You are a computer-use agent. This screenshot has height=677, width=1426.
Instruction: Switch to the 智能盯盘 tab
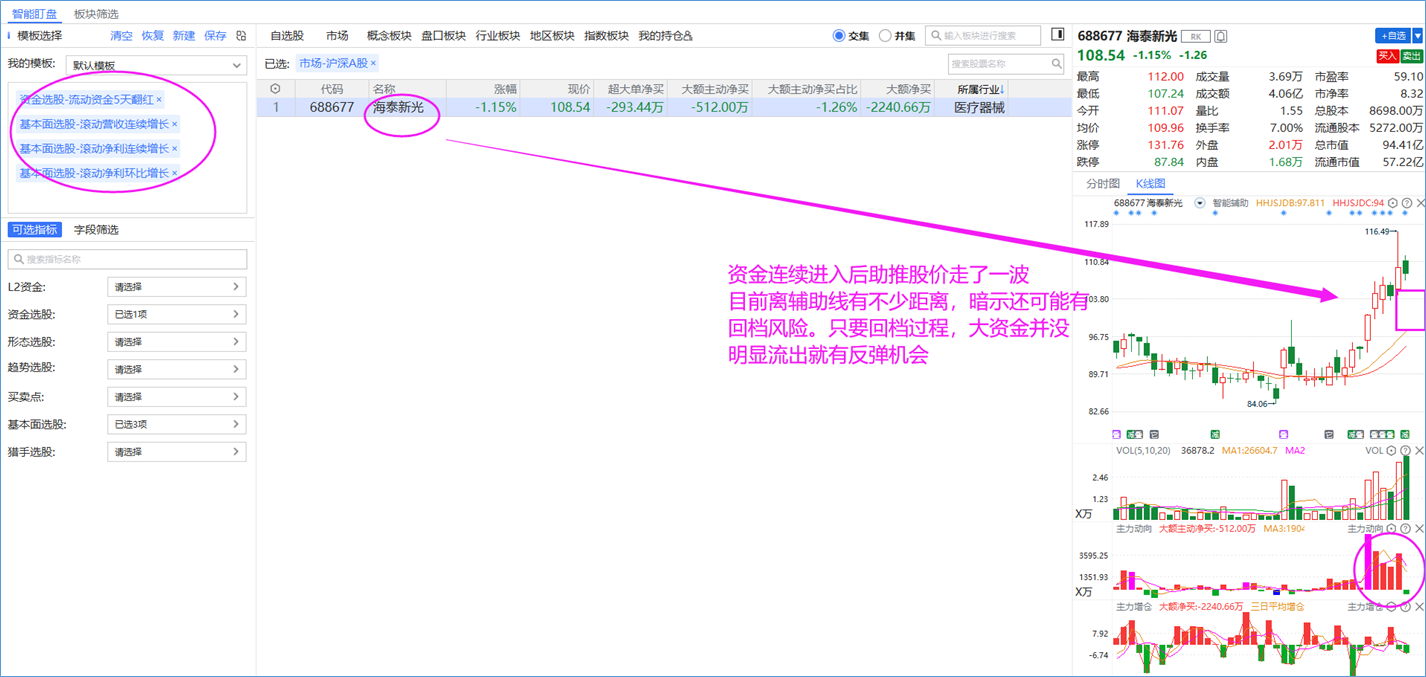35,14
